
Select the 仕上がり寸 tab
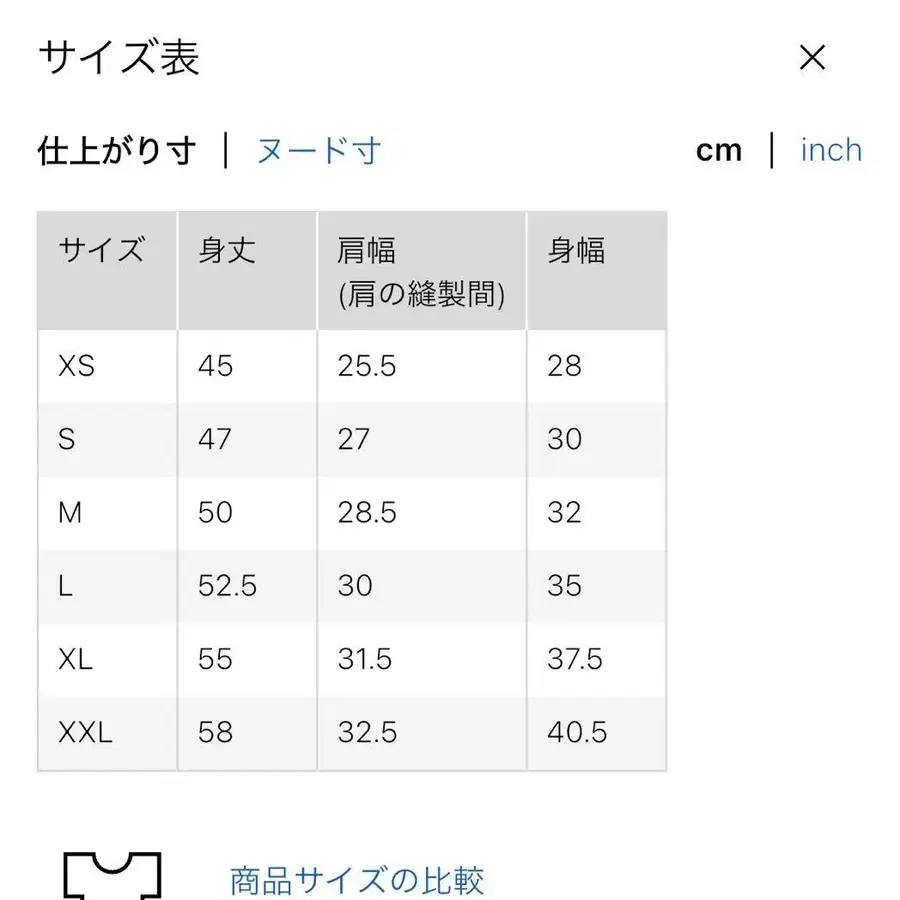click(x=114, y=149)
